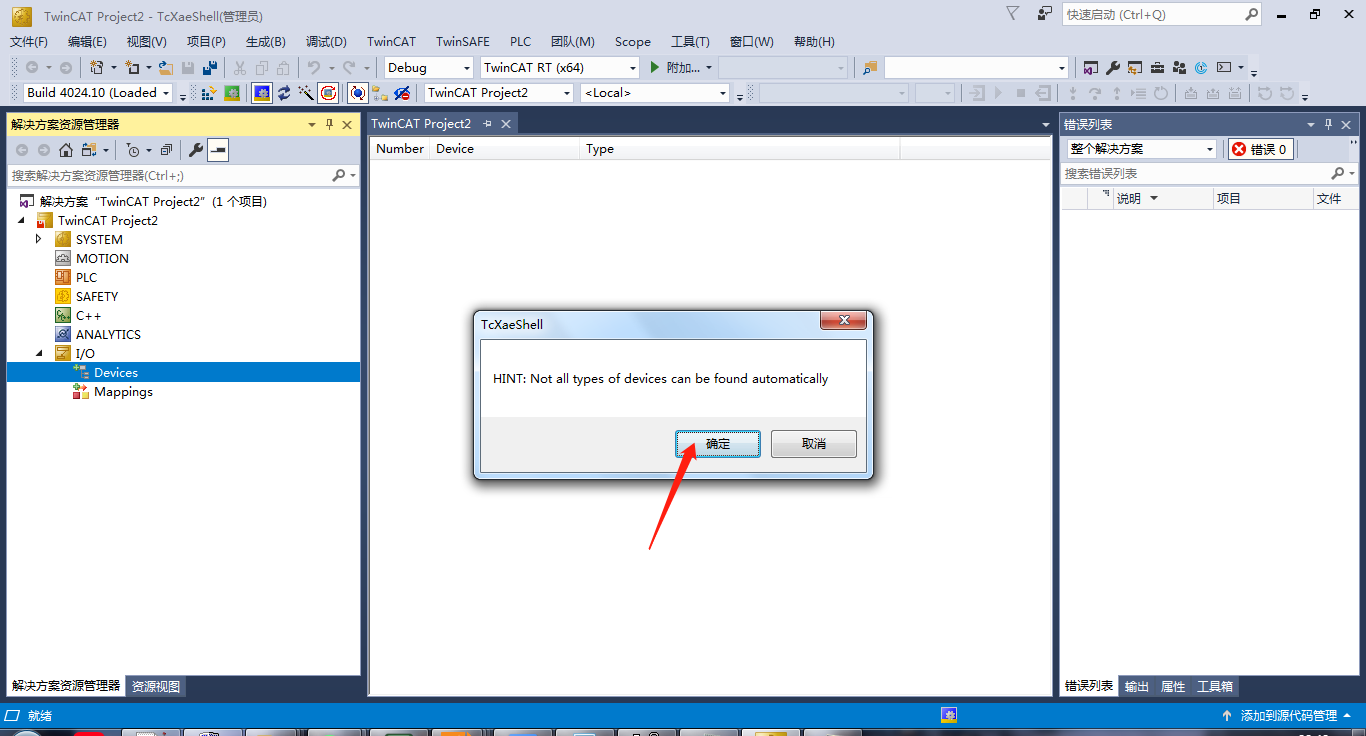Click 取消 in the TcXaeShell dialog
This screenshot has height=736, width=1366.
pos(814,444)
